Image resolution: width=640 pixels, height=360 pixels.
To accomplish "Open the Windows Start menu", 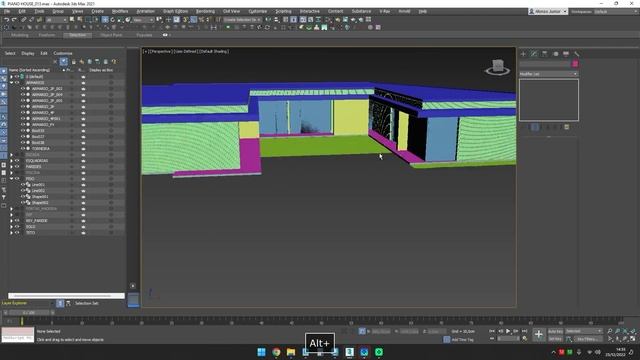I will [x=262, y=352].
